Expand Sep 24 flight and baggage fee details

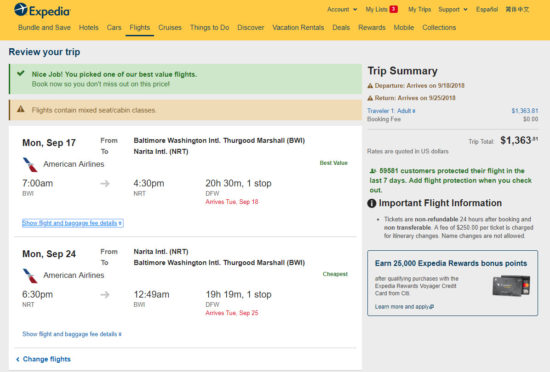tap(72, 334)
